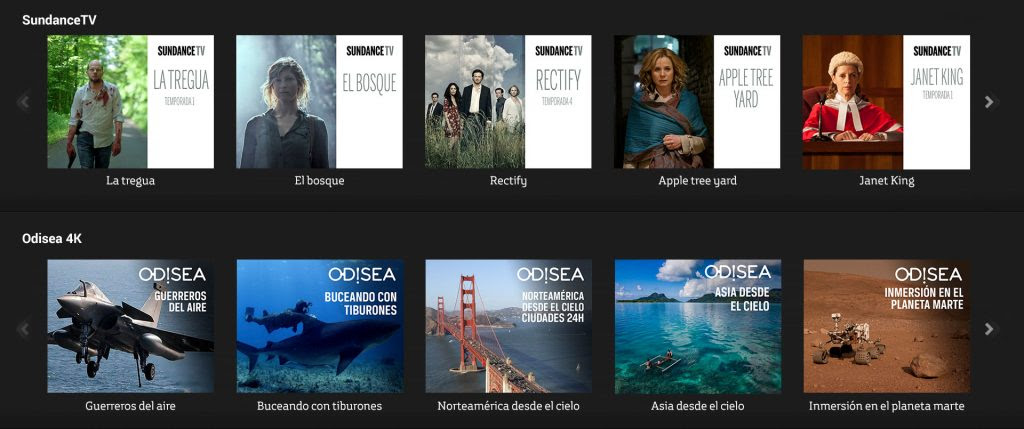Click the Guerreros del aire title text

[130, 406]
